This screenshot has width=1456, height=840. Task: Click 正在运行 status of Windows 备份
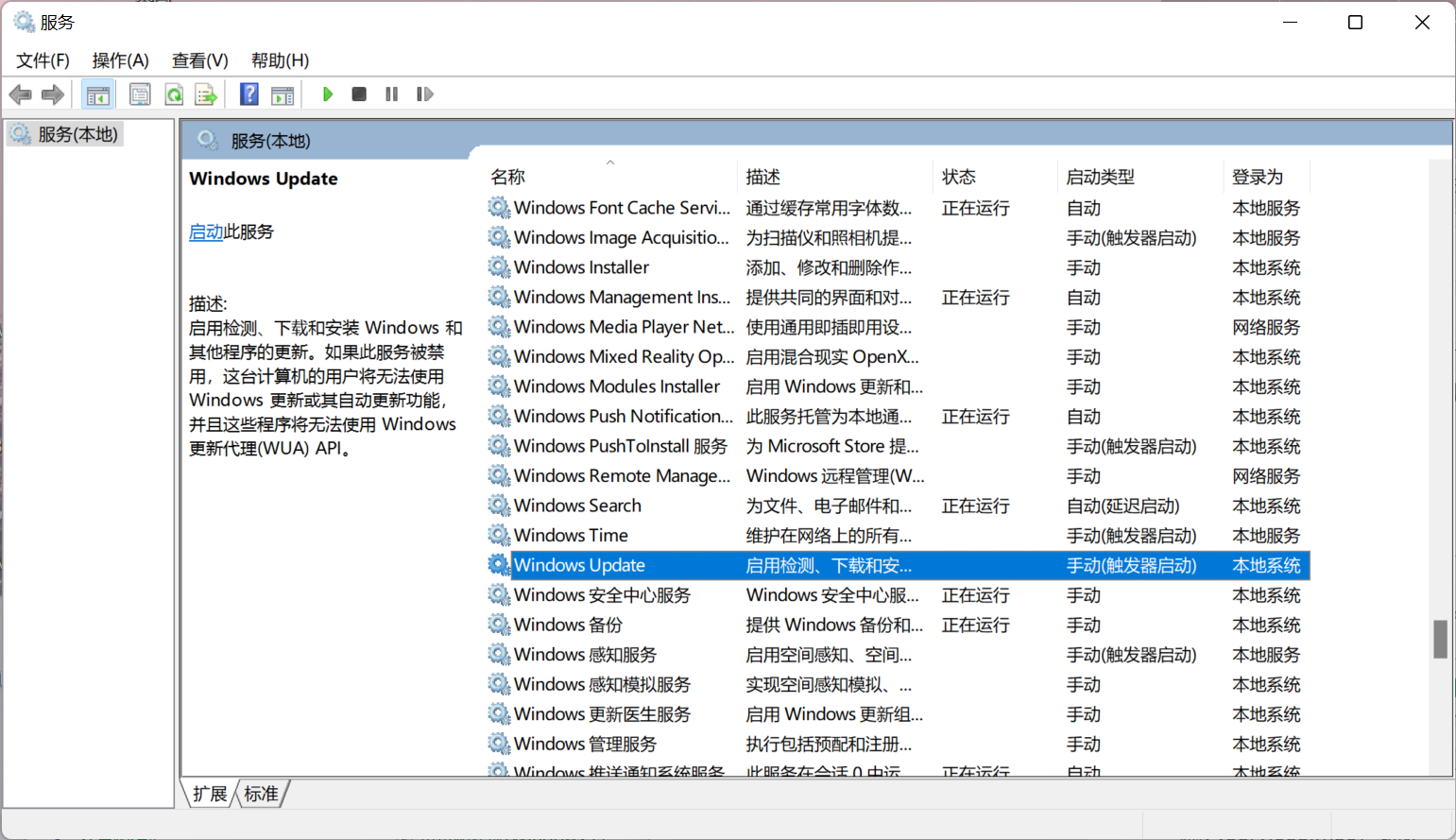coord(975,625)
